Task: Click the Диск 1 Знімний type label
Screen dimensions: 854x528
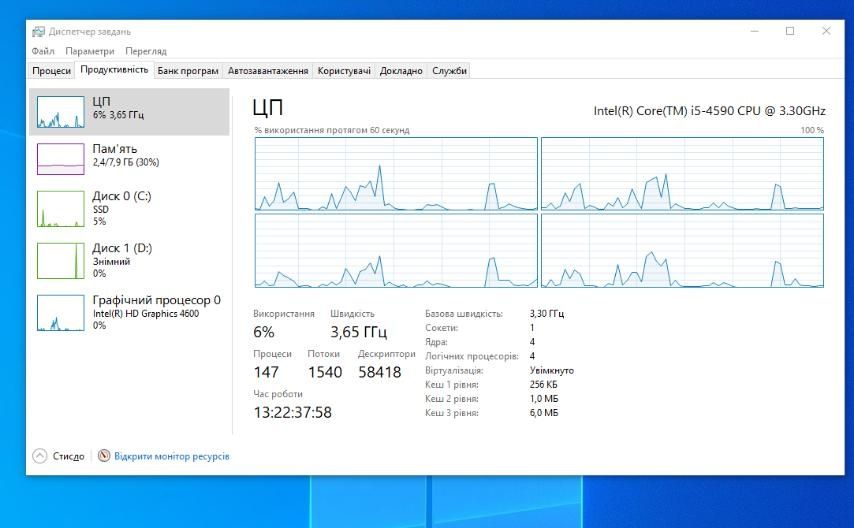Action: click(x=112, y=262)
